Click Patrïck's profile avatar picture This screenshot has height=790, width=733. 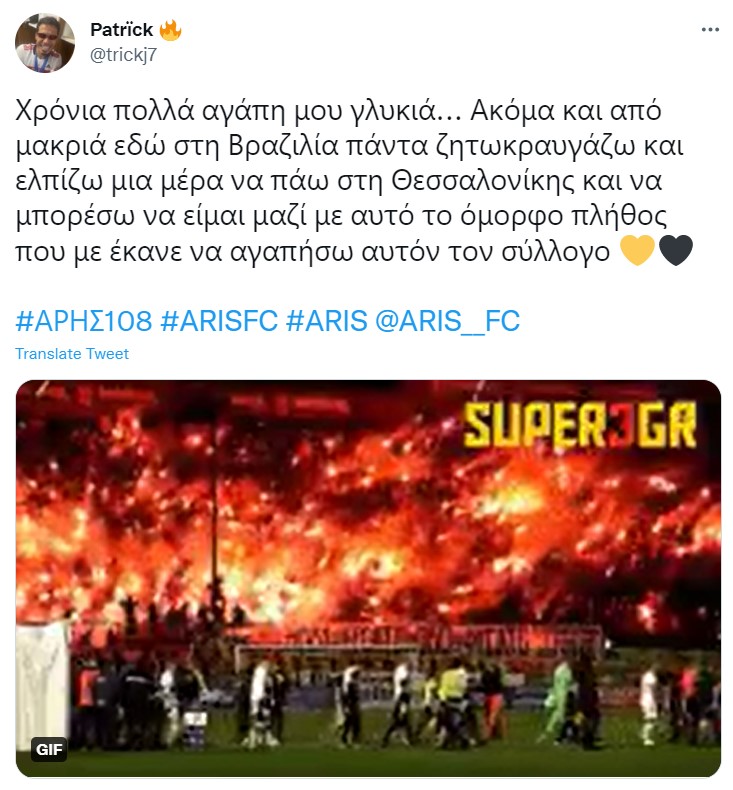tap(45, 43)
